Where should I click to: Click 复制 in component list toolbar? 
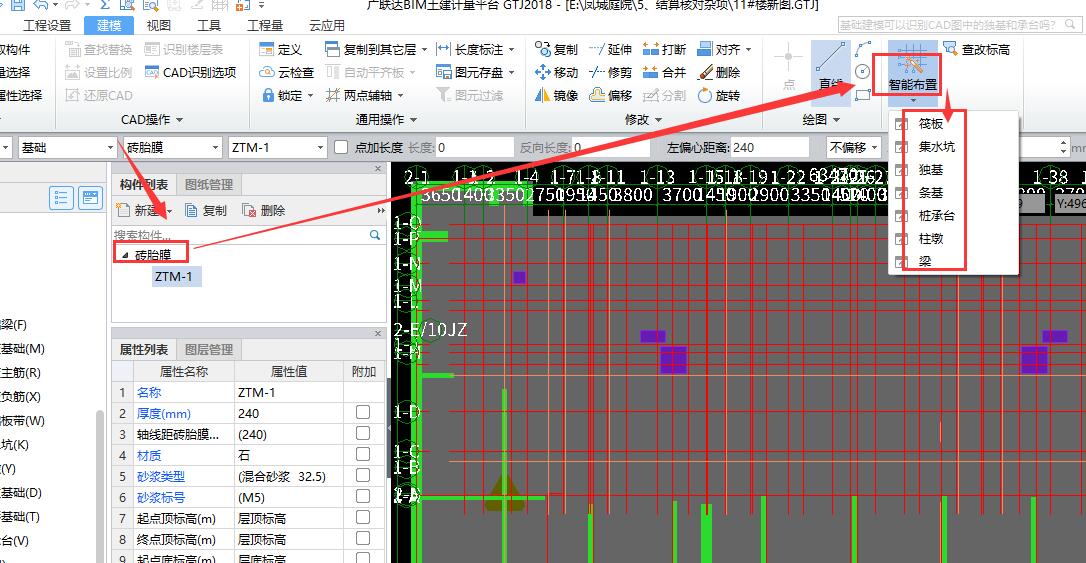click(x=206, y=211)
